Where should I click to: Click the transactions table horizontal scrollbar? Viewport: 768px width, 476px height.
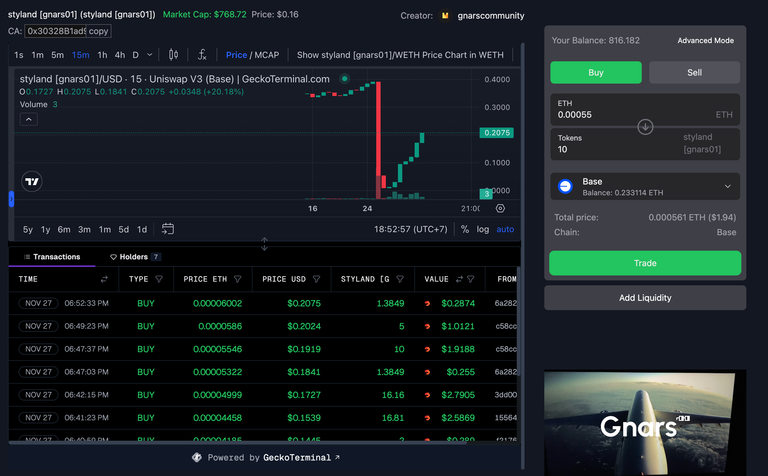(x=237, y=442)
